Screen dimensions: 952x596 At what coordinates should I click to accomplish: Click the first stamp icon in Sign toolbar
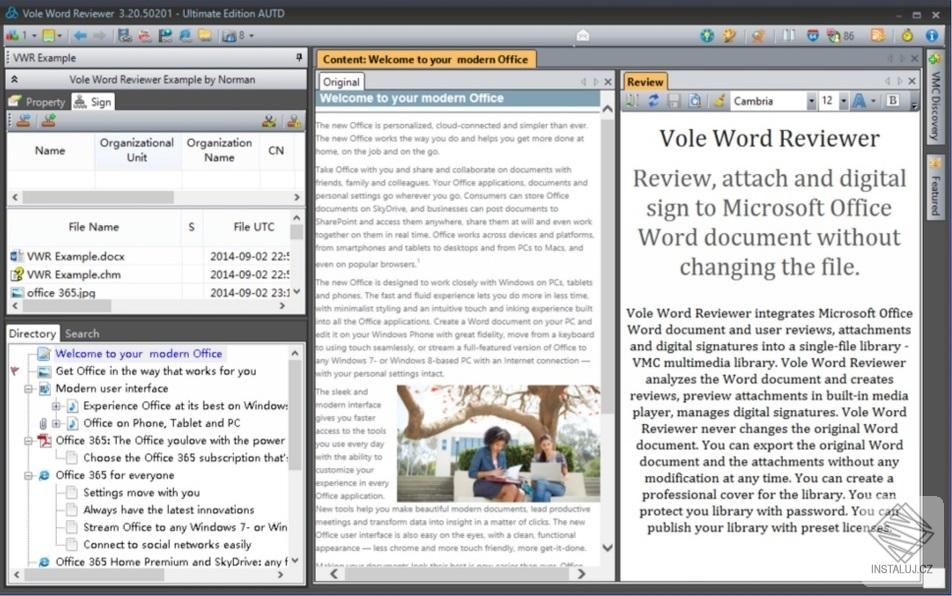coord(24,121)
